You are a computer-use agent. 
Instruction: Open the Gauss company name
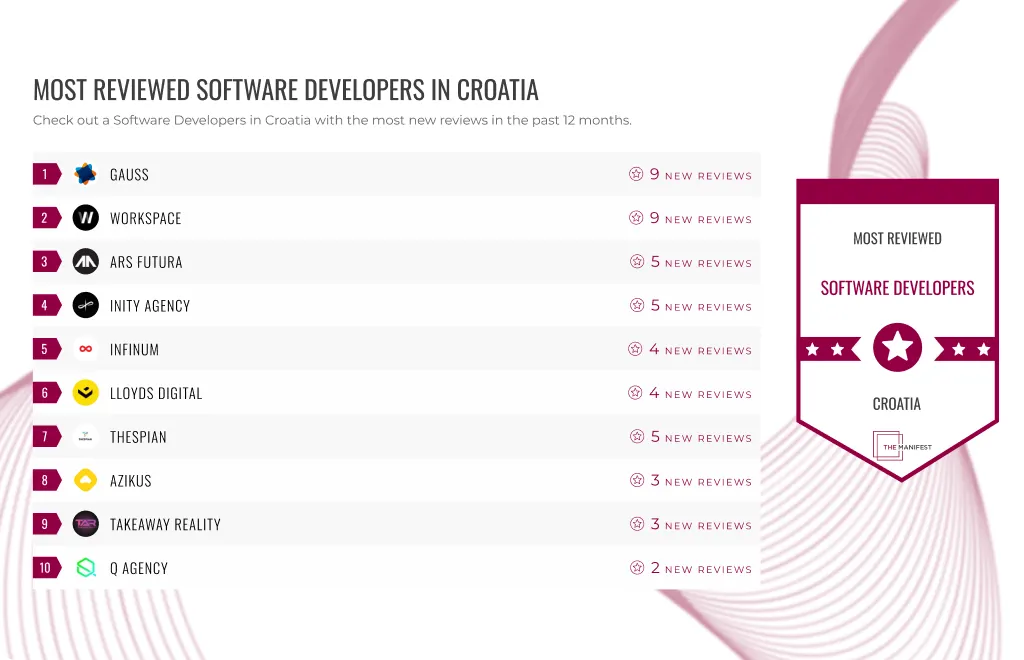coord(129,175)
